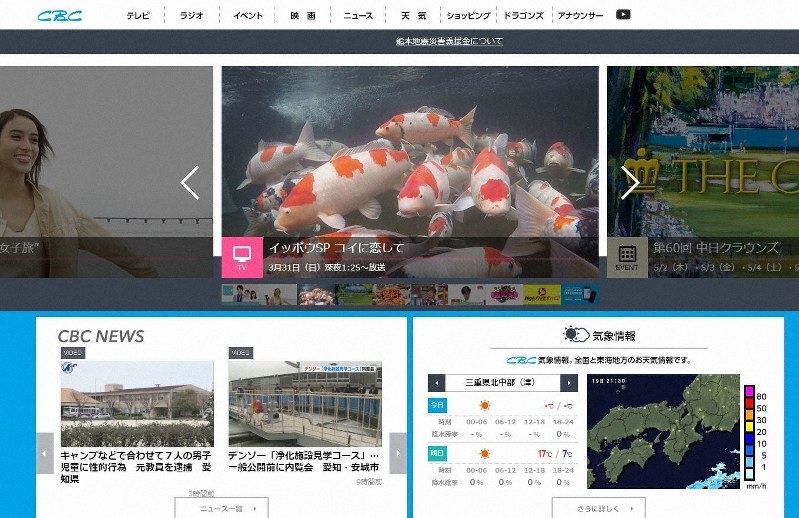
Task: Open the ニュース一覧 button
Action: pyautogui.click(x=222, y=508)
